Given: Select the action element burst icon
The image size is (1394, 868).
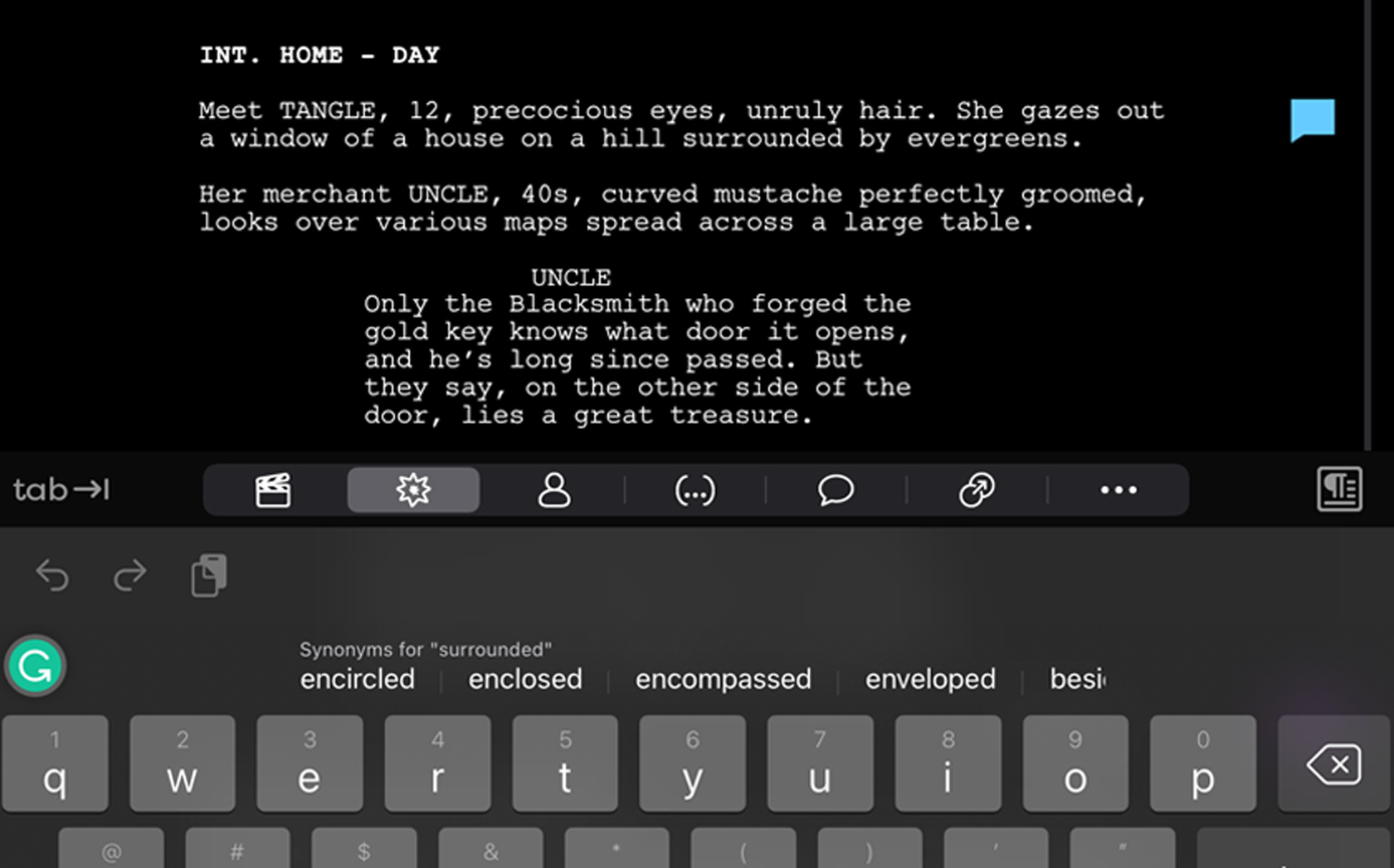Looking at the screenshot, I should pyautogui.click(x=413, y=490).
